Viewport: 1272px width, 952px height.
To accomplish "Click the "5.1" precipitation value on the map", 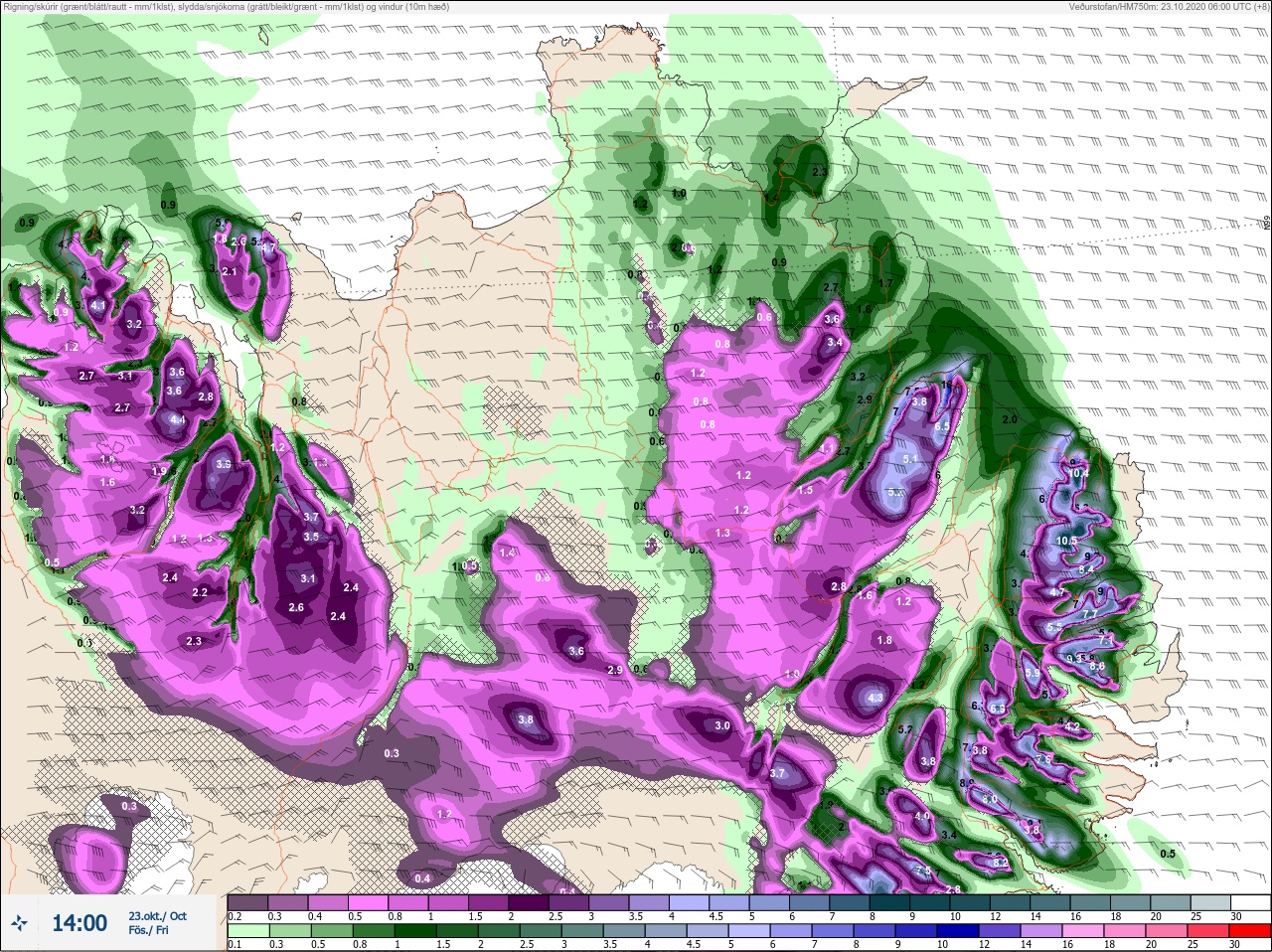I will [x=911, y=458].
